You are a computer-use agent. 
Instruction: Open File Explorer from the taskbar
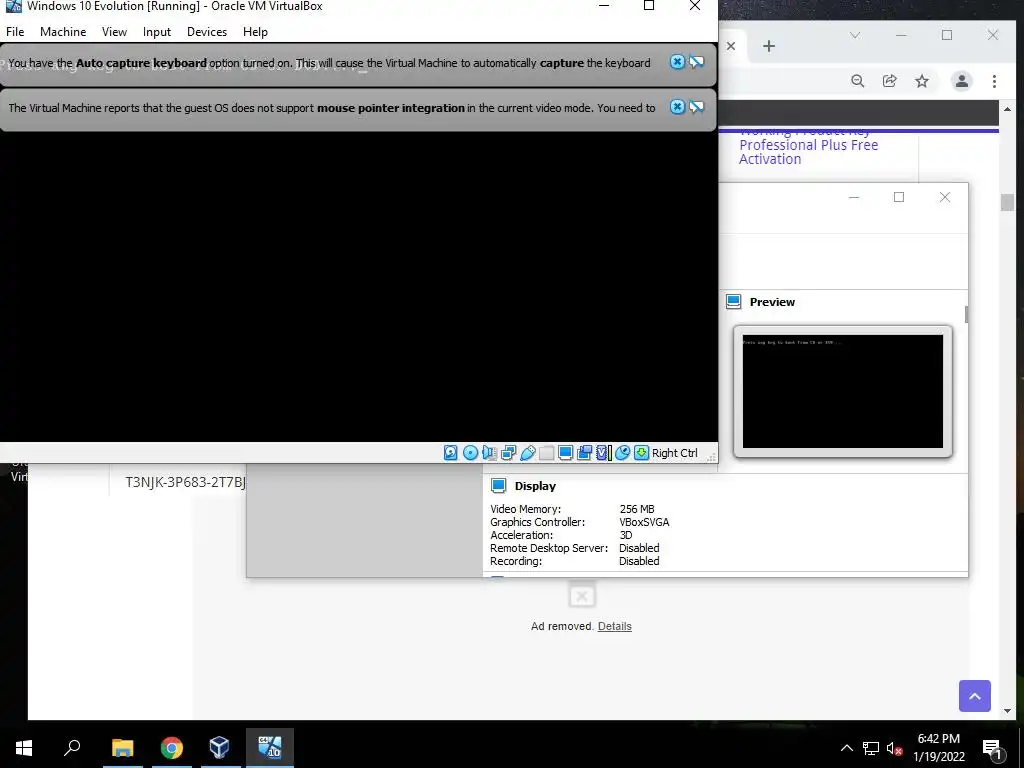point(123,748)
